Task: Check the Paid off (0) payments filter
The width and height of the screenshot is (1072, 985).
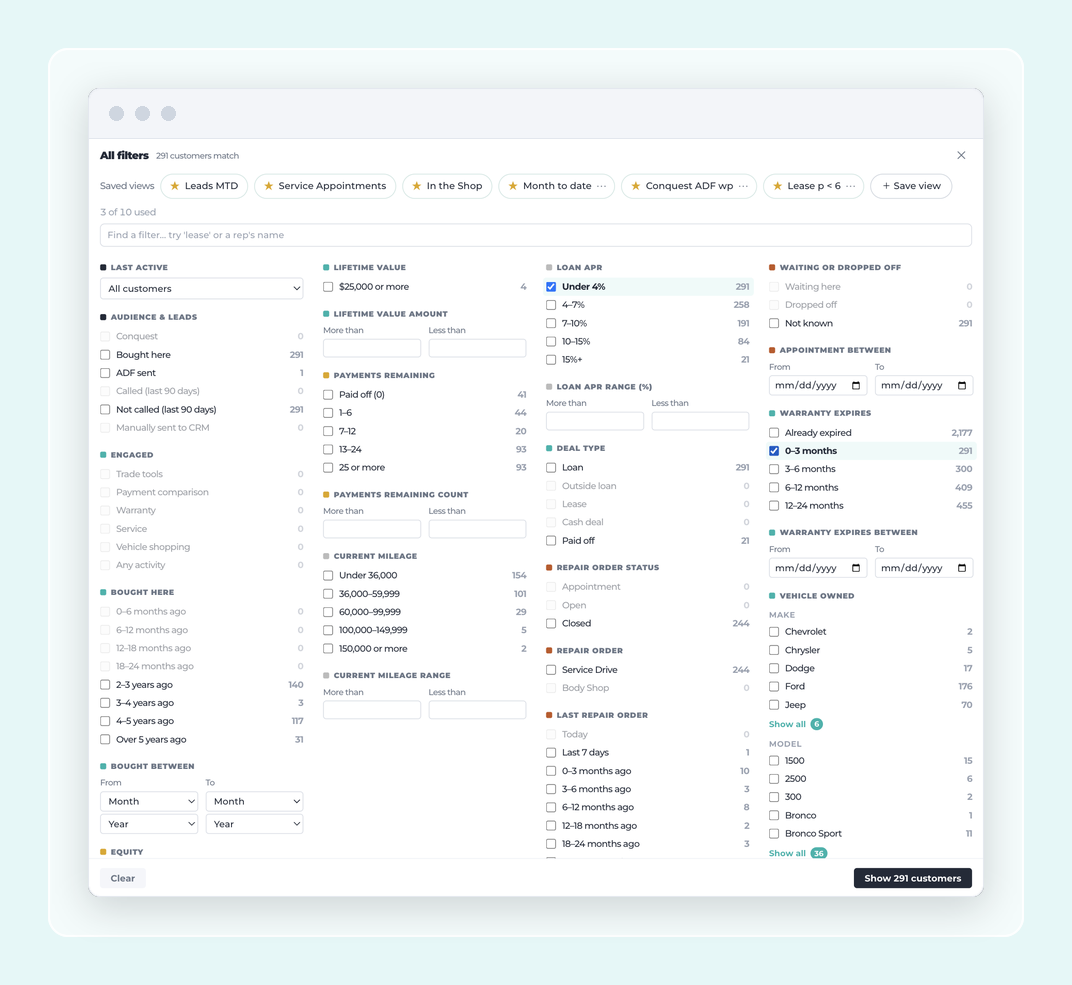Action: click(x=328, y=395)
